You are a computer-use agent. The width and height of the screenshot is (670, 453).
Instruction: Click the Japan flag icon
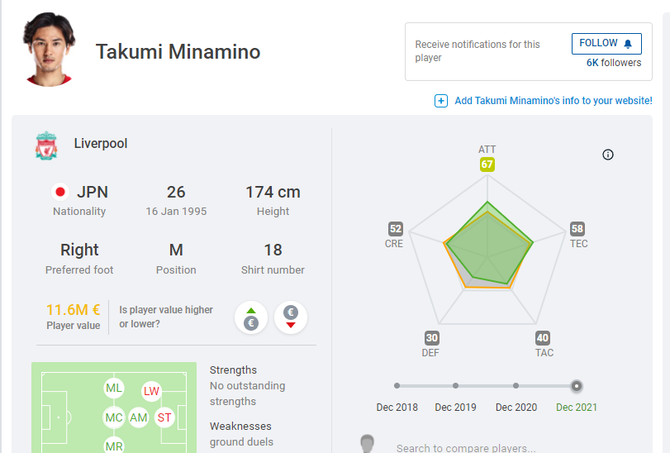[60, 192]
